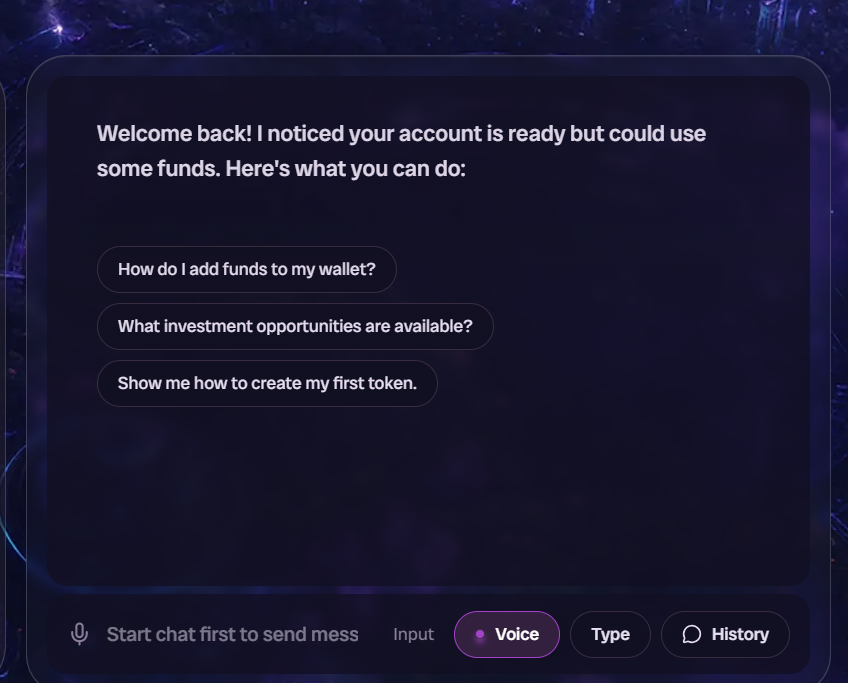Click the microphone icon beside the message box
The height and width of the screenshot is (683, 848).
(x=80, y=634)
